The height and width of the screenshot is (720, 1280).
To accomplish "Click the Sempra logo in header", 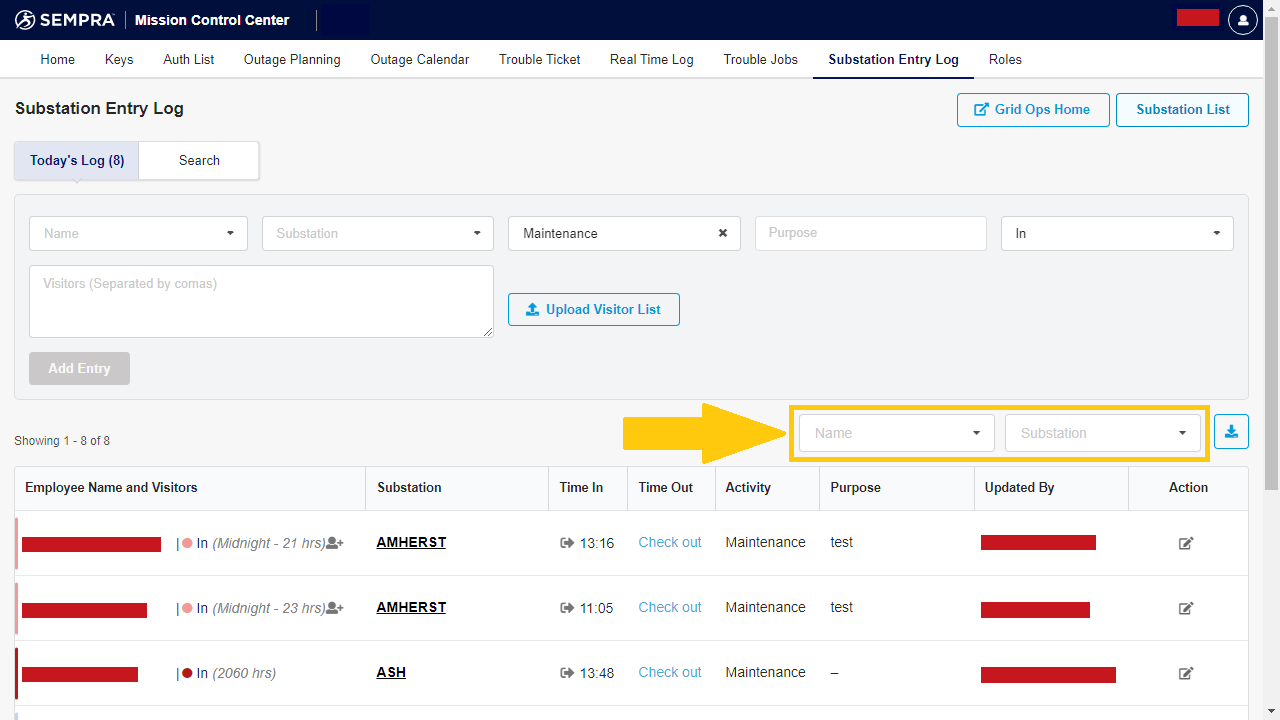I will pos(65,20).
